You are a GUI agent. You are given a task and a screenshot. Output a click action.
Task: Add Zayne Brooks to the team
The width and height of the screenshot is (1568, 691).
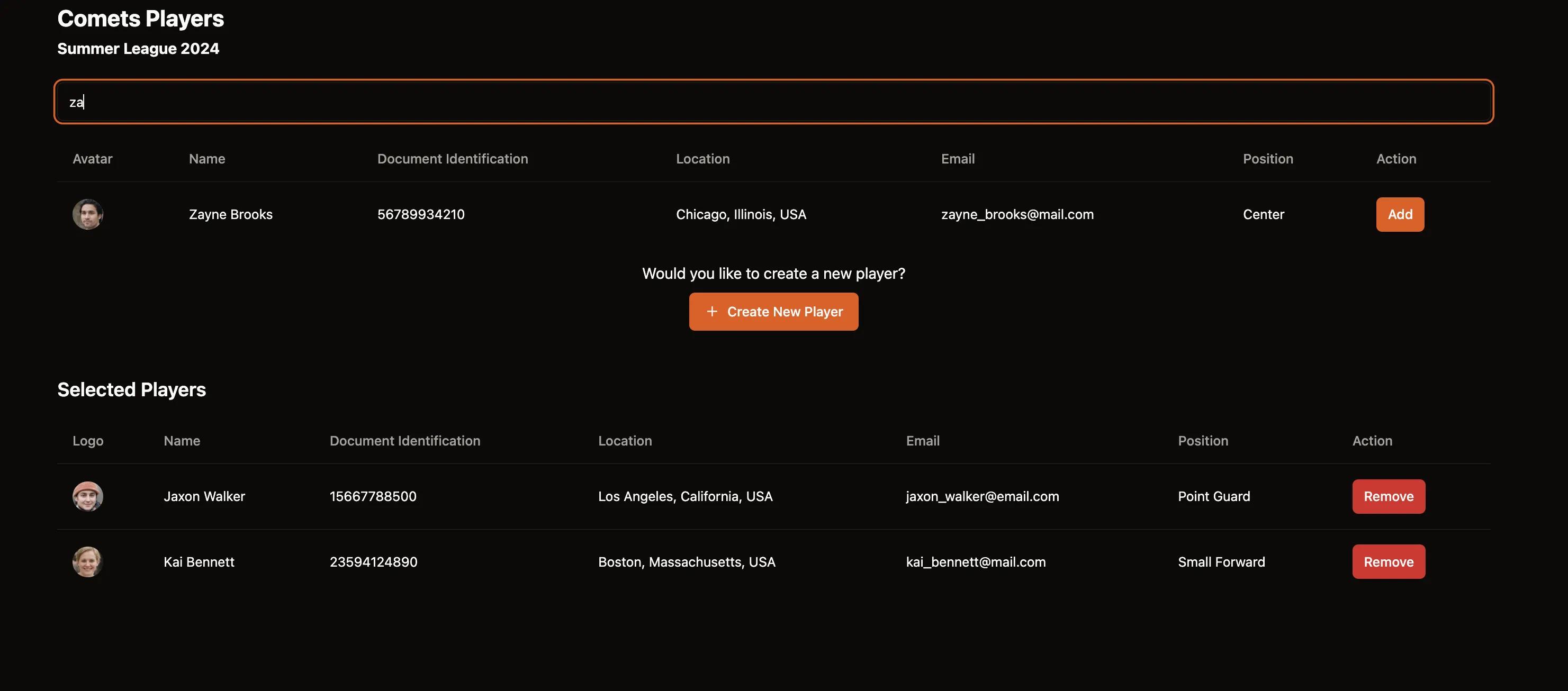click(1400, 214)
